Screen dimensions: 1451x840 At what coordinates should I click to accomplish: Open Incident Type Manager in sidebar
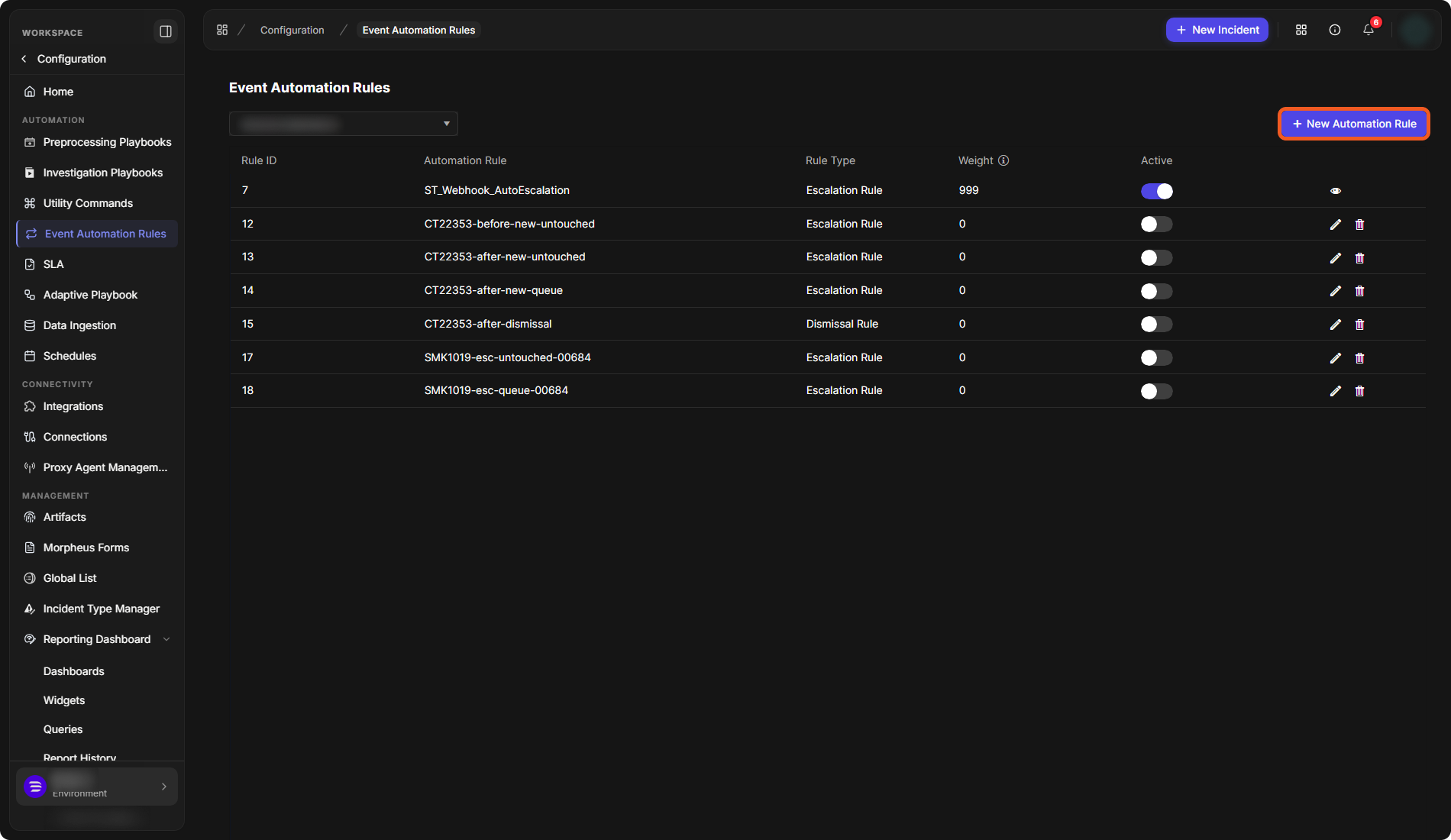97,609
